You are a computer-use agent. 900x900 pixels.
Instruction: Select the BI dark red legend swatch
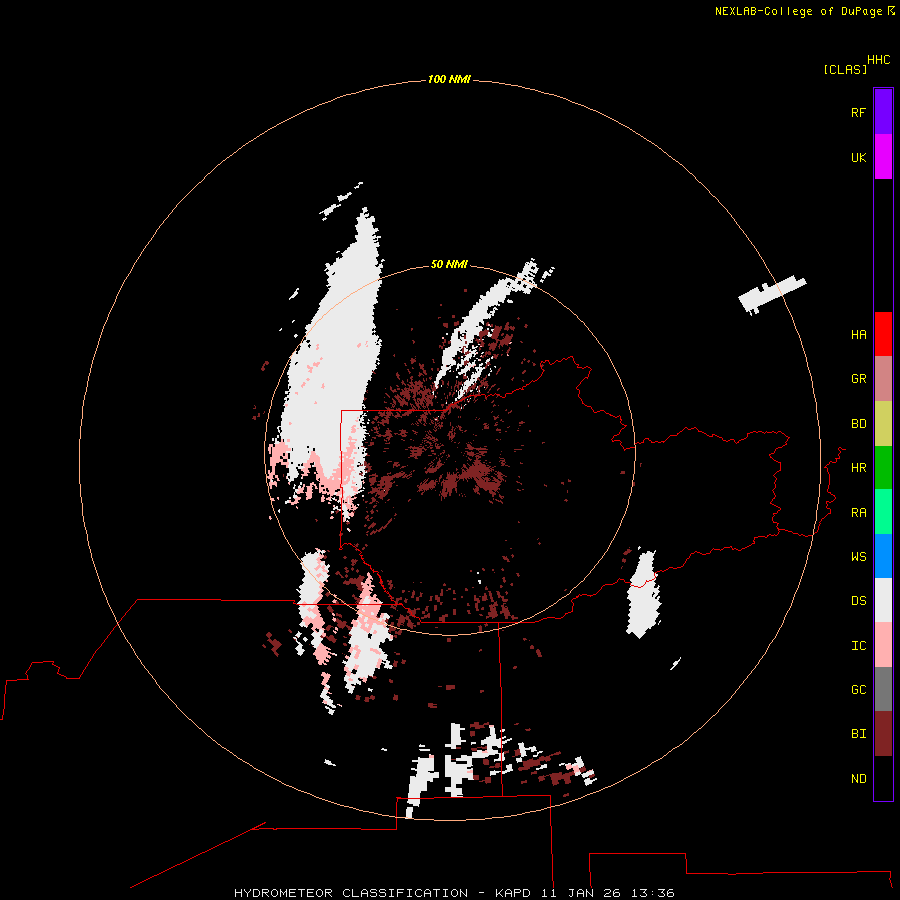click(x=883, y=734)
